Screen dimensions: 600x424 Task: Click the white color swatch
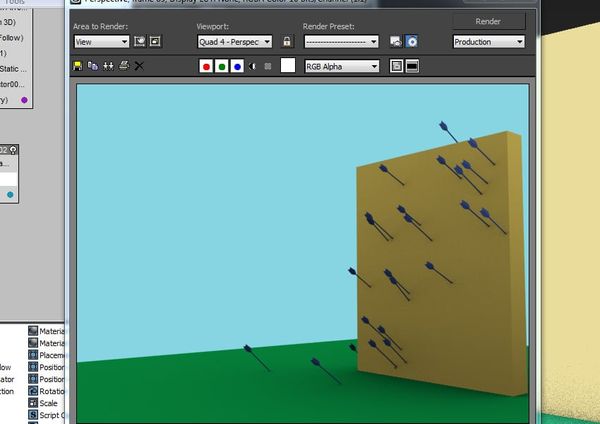click(x=288, y=66)
